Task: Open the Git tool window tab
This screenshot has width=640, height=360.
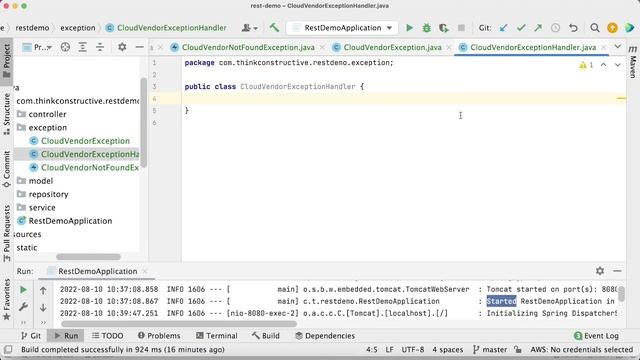Action: pyautogui.click(x=31, y=336)
